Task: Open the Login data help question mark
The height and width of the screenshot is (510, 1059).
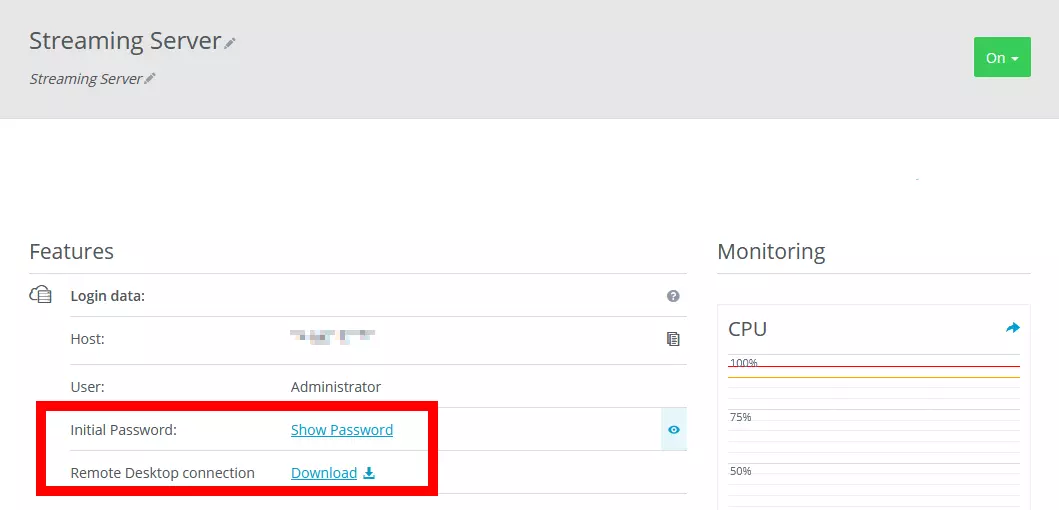Action: click(x=673, y=296)
